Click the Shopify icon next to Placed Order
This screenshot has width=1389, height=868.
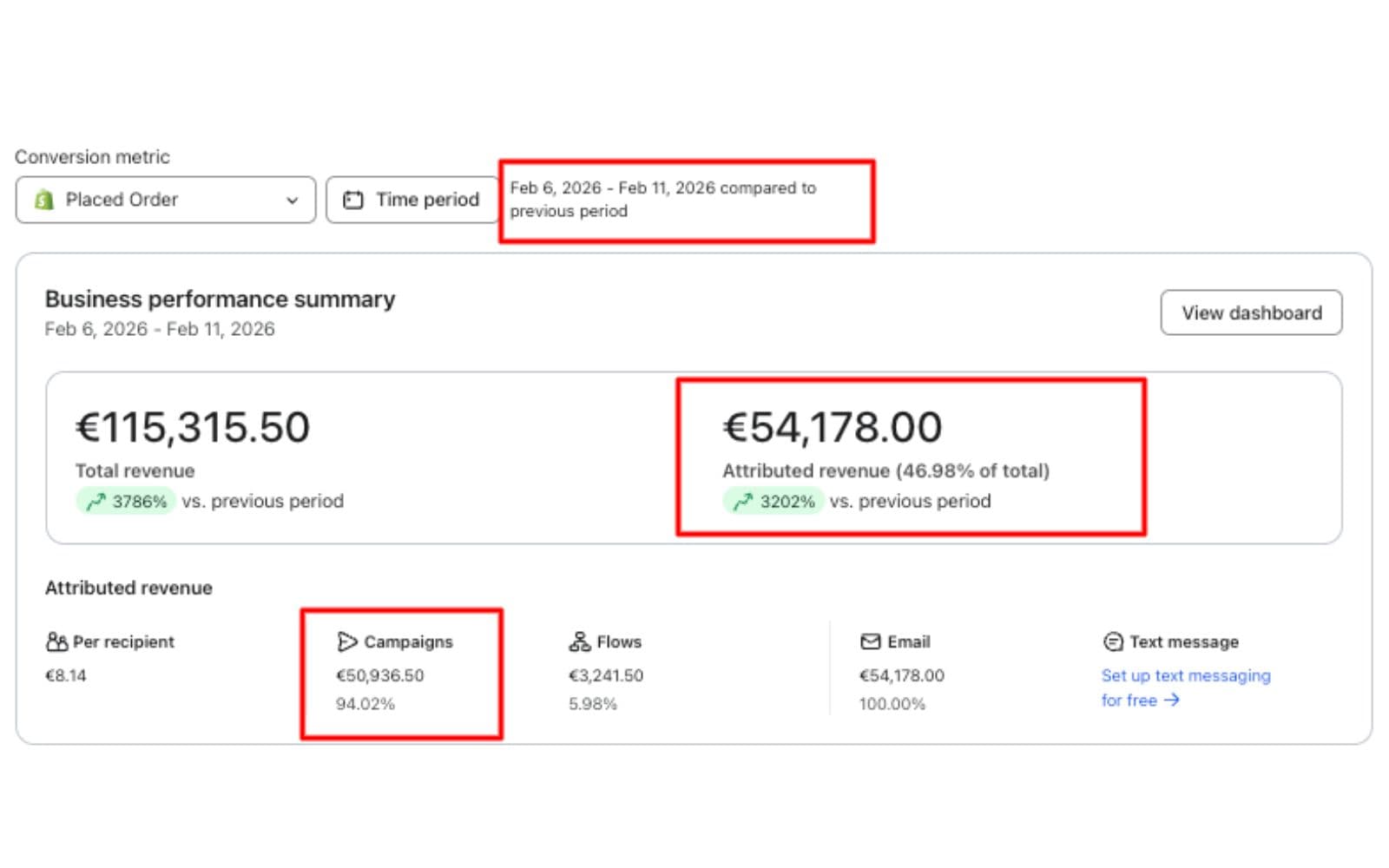point(43,200)
